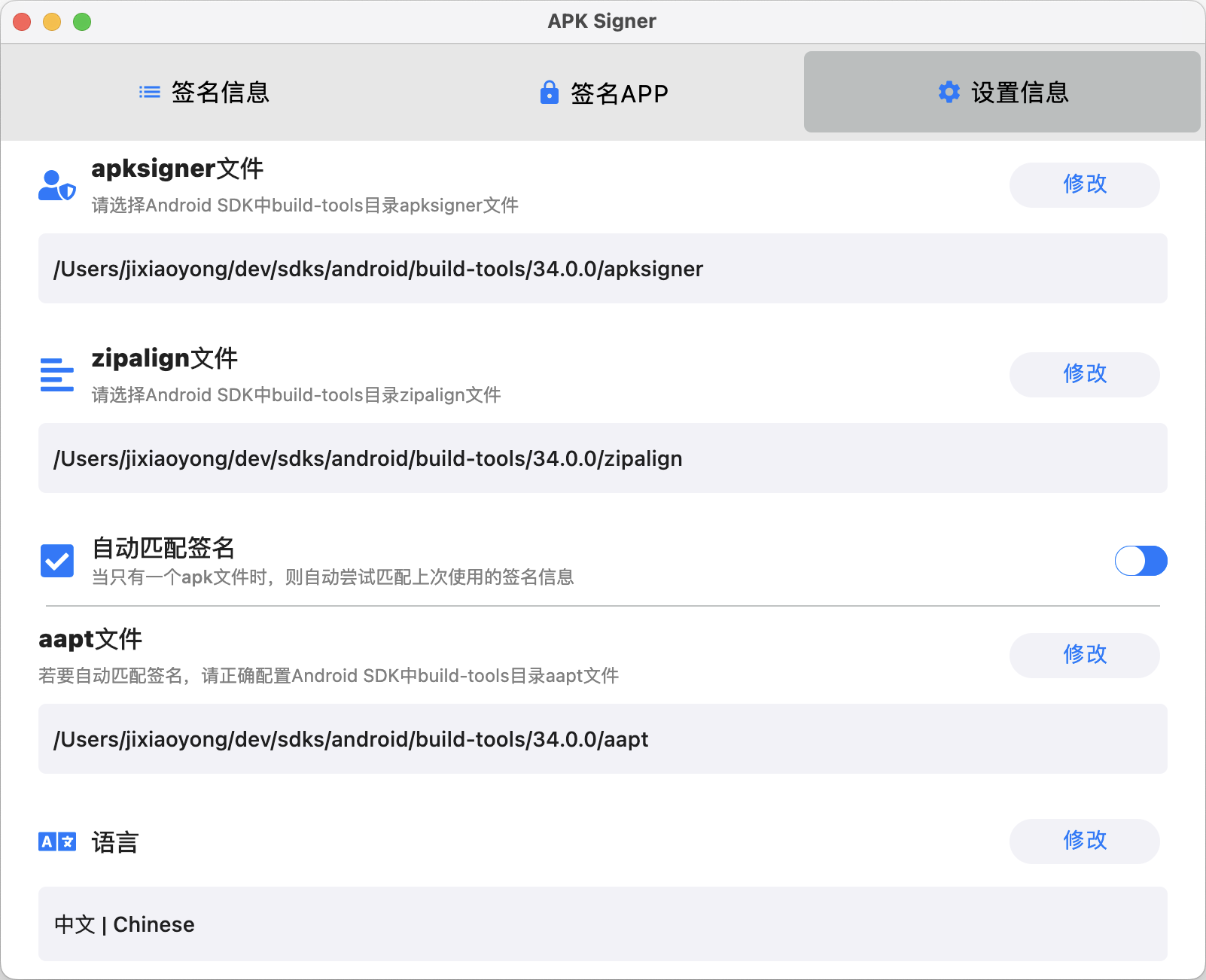
Task: Click the aapt文件 heading
Action: pyautogui.click(x=90, y=639)
